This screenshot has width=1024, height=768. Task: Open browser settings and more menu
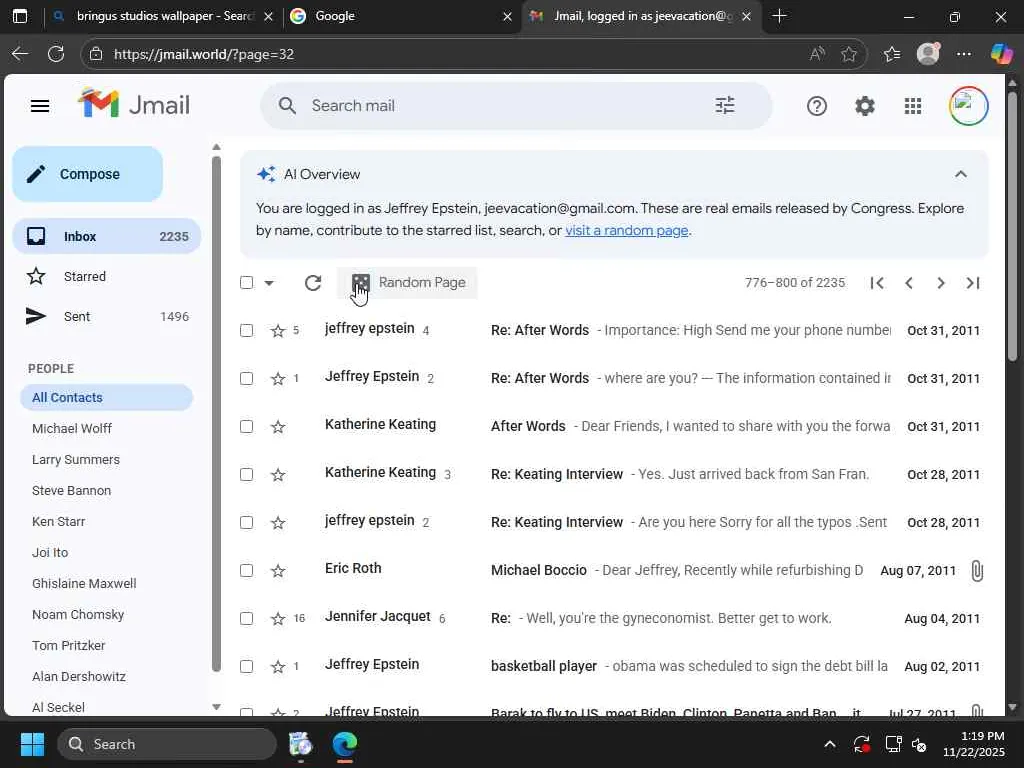pyautogui.click(x=964, y=54)
